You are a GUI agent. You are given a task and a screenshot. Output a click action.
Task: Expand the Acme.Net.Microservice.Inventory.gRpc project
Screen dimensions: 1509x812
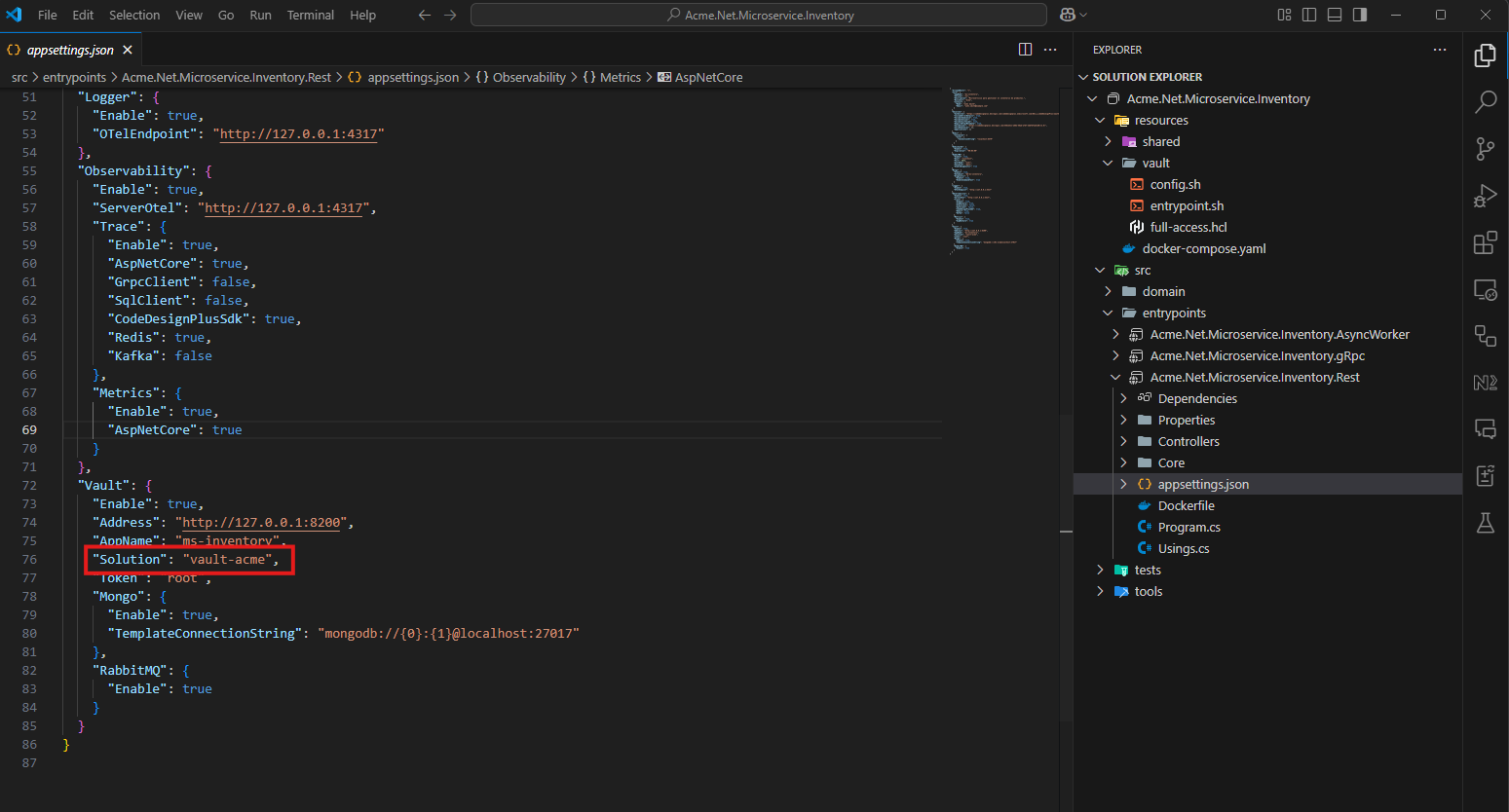(1115, 355)
